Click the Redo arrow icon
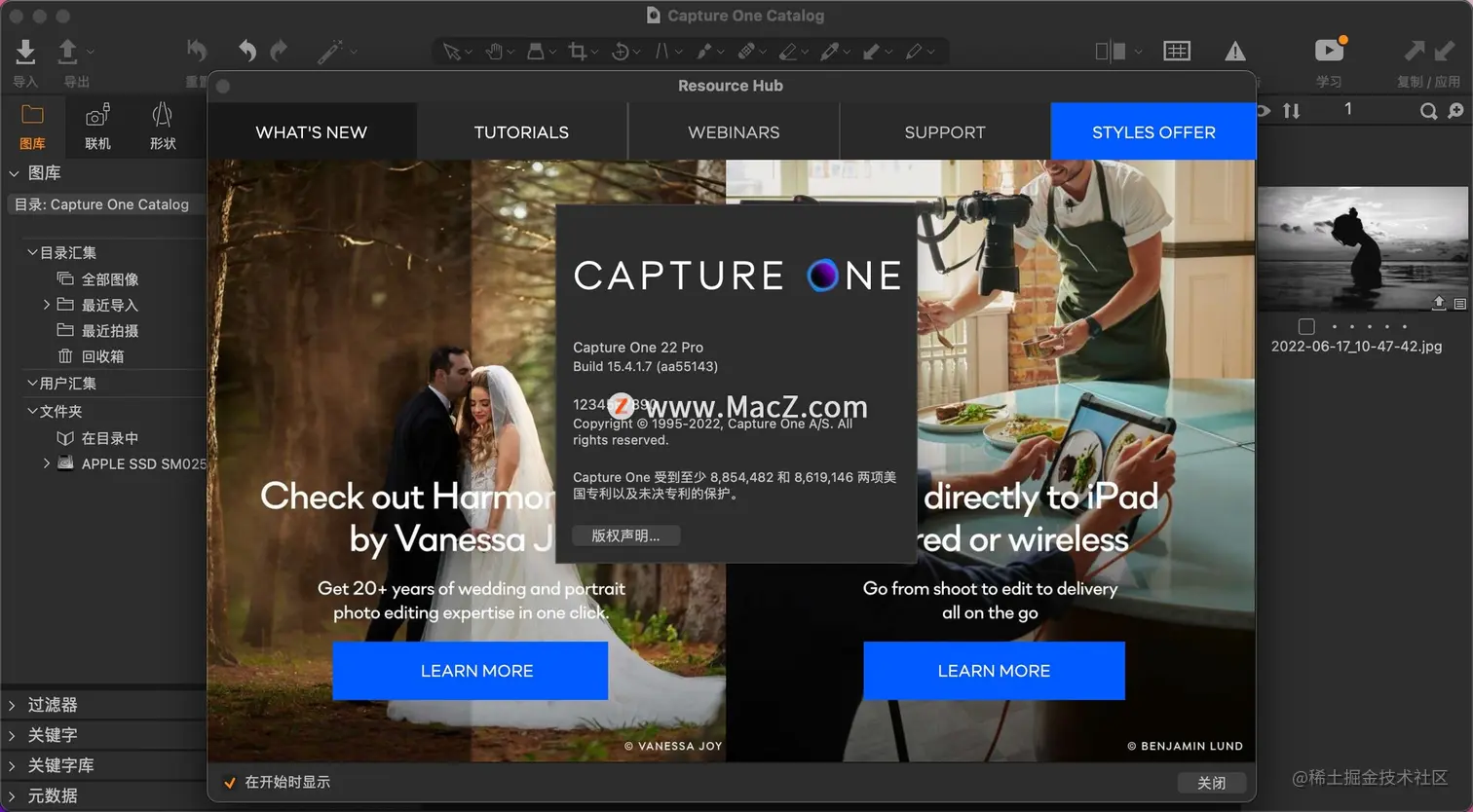The width and height of the screenshot is (1473, 812). pyautogui.click(x=279, y=51)
